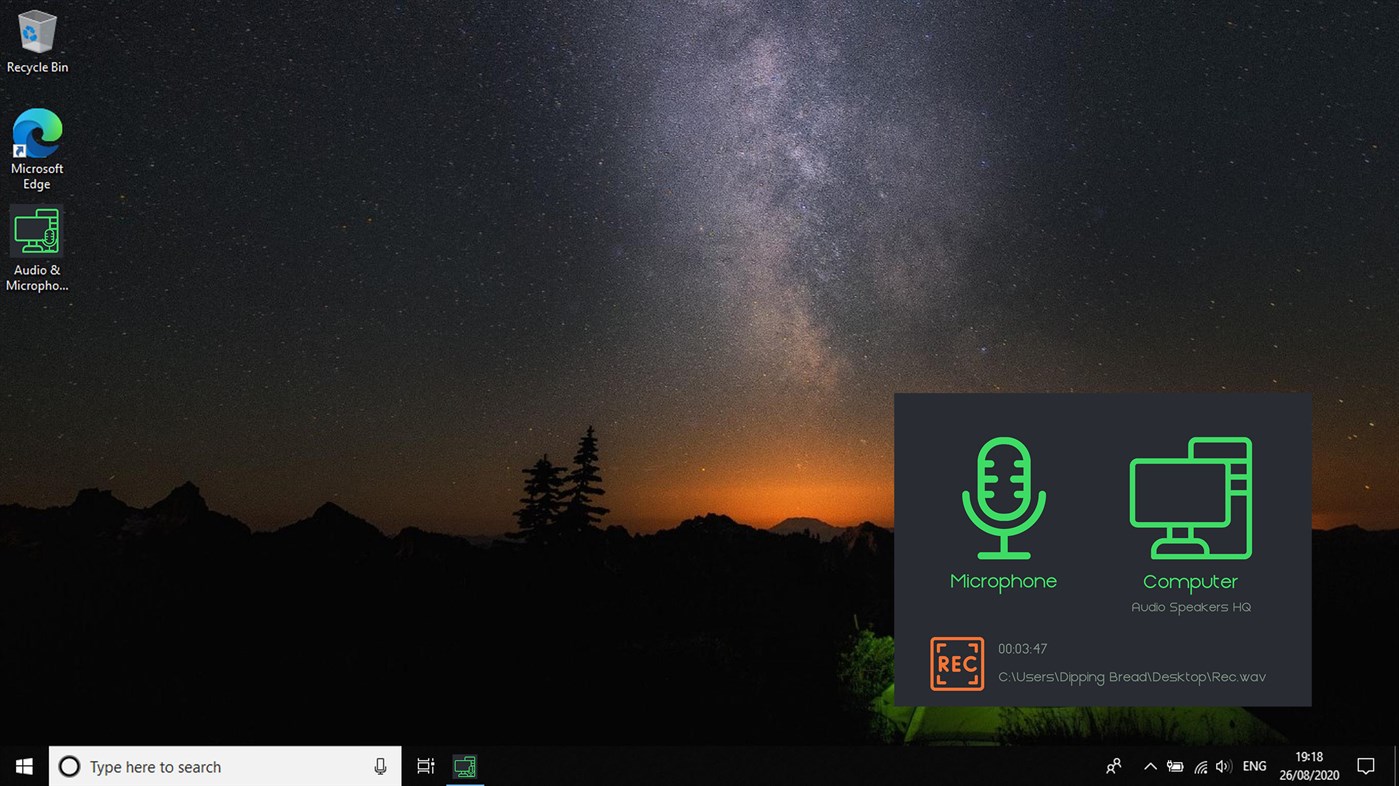Screen dimensions: 1399x786
Task: Open the Rec.wav file path
Action: click(x=1132, y=677)
